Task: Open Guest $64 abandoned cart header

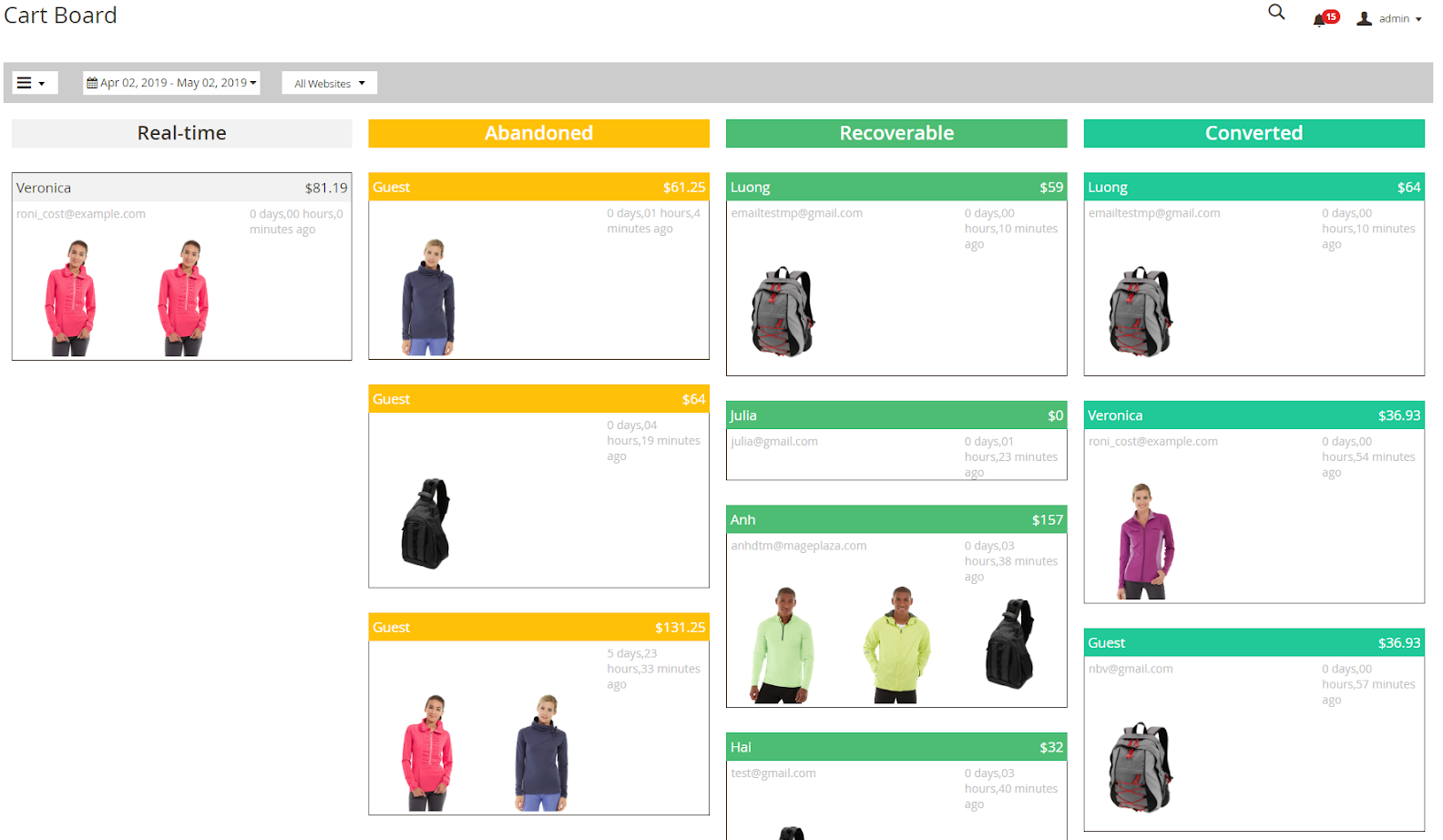Action: 538,399
